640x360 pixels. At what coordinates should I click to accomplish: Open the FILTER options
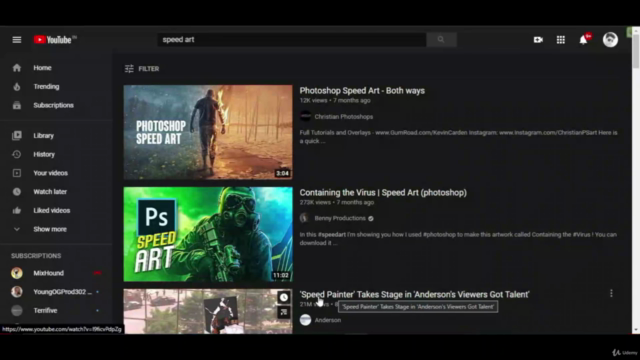click(142, 69)
